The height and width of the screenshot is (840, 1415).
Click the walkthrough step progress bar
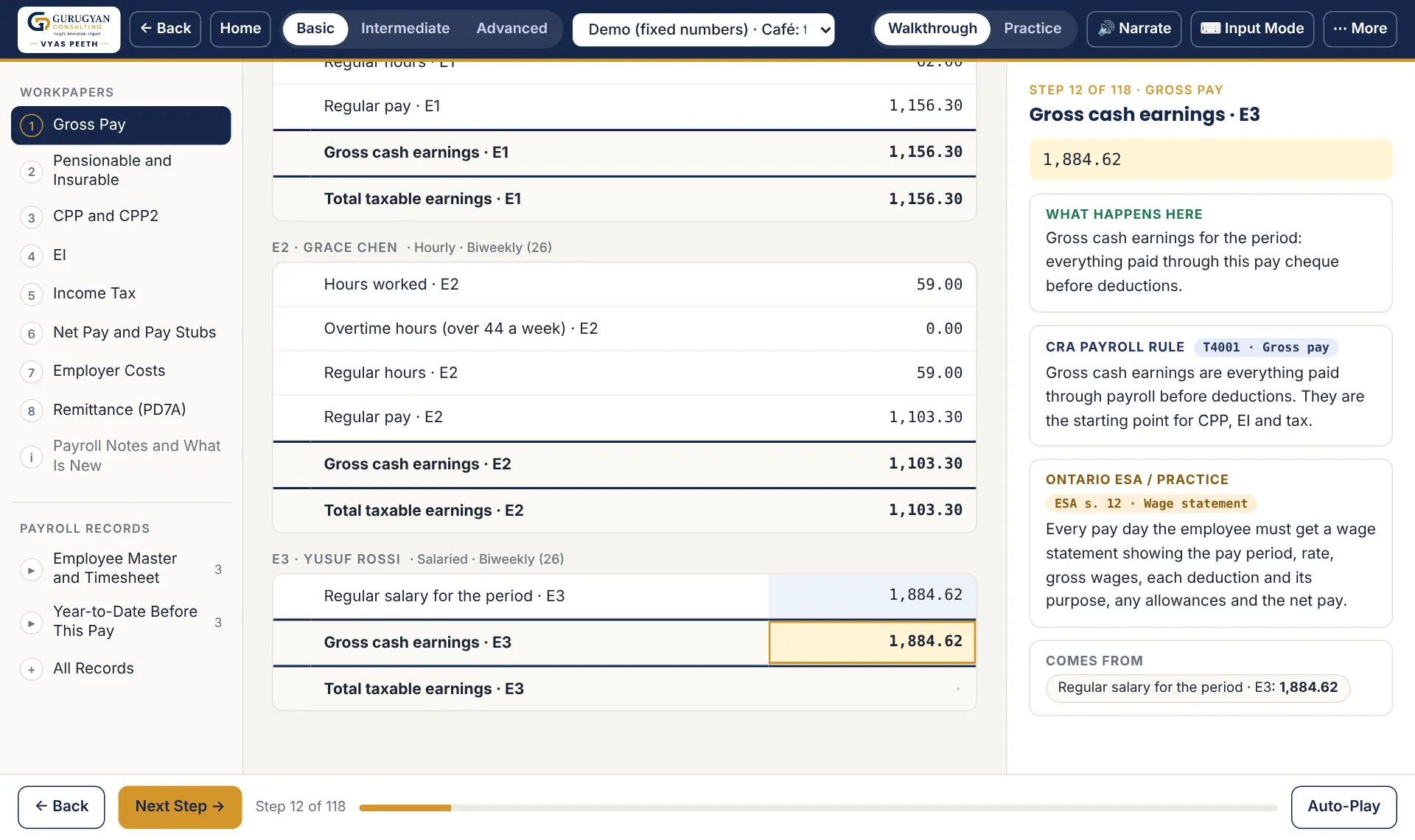(x=818, y=808)
